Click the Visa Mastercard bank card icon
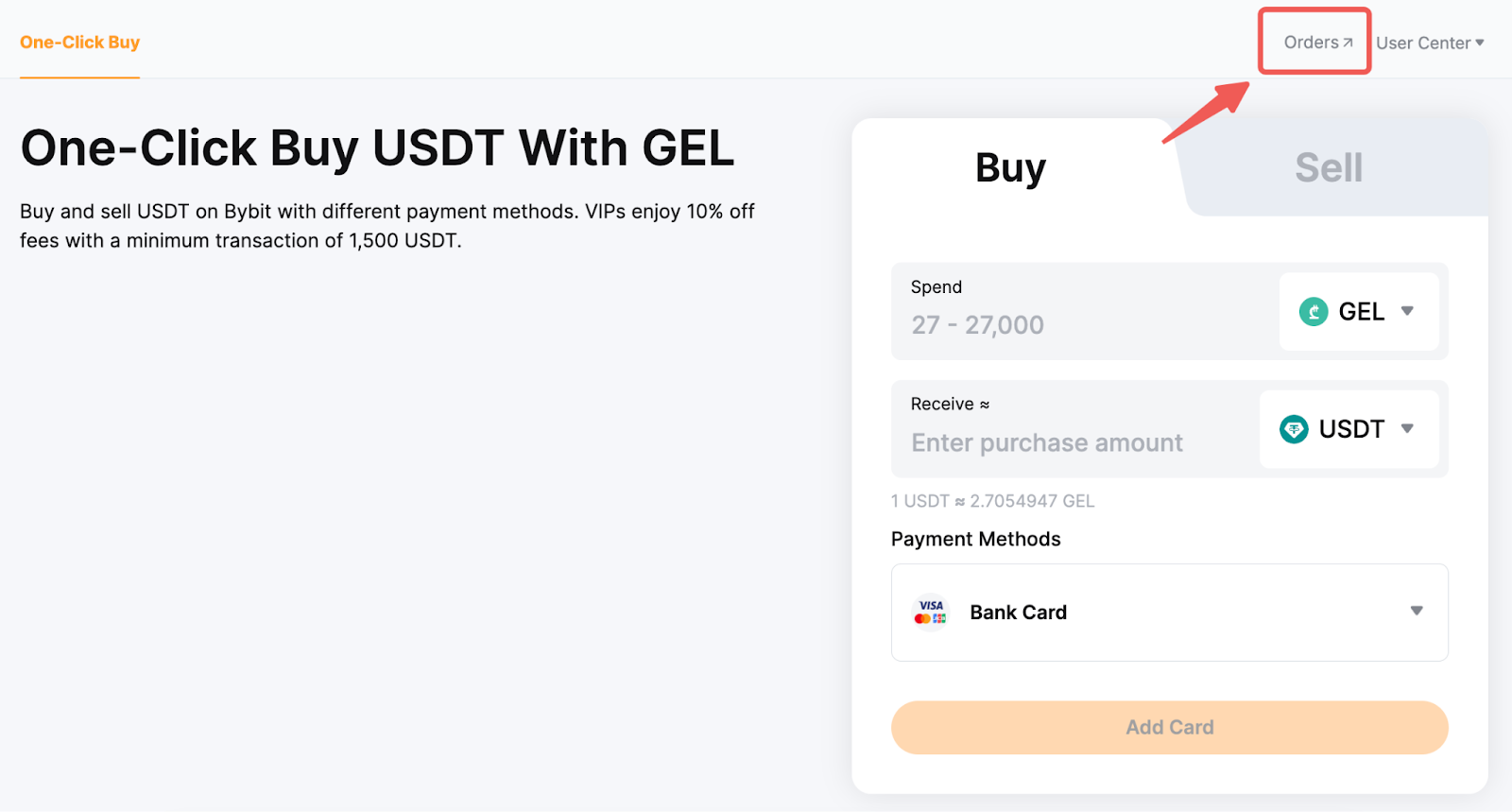This screenshot has height=812, width=1512. click(x=931, y=612)
